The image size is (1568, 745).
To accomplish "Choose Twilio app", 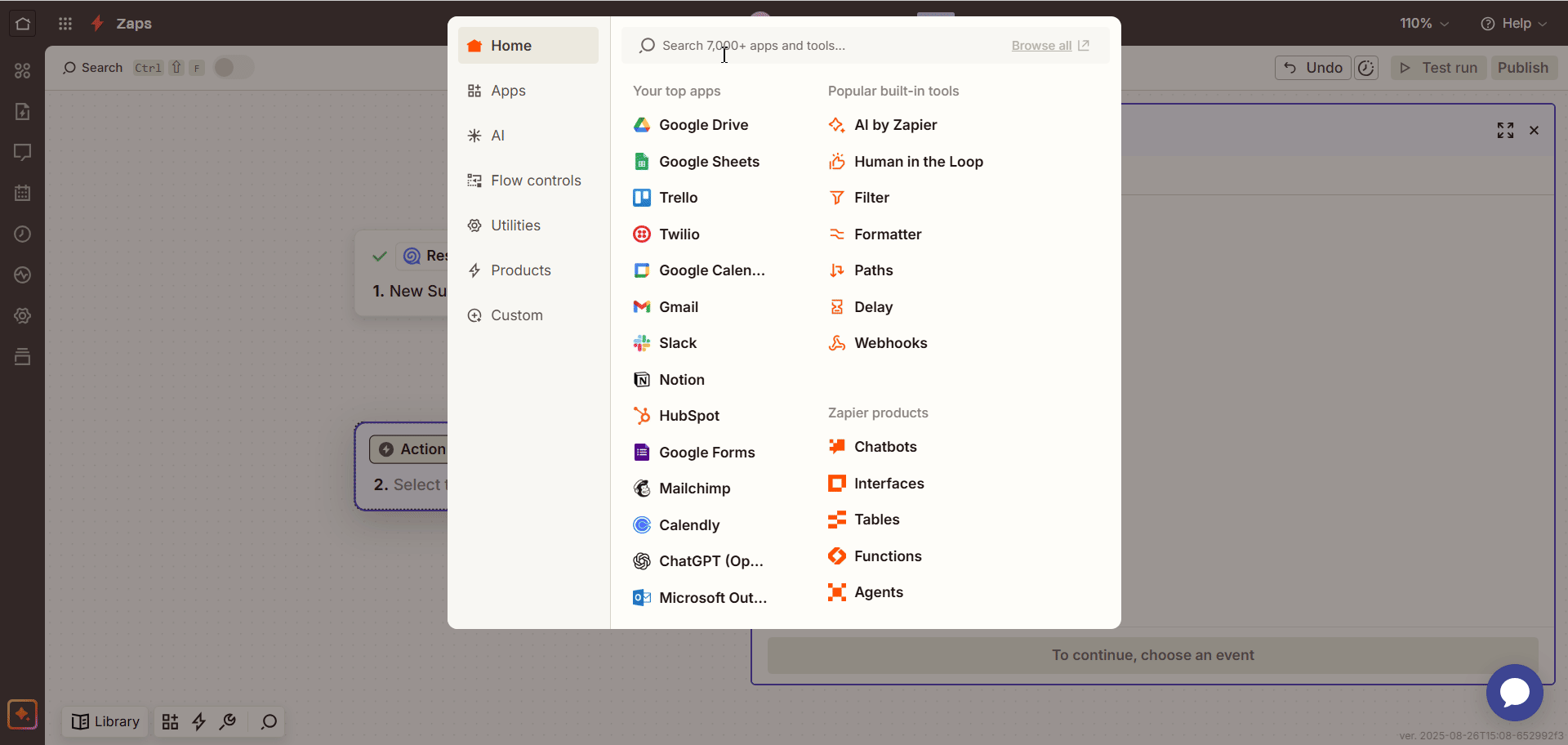I will click(x=666, y=234).
